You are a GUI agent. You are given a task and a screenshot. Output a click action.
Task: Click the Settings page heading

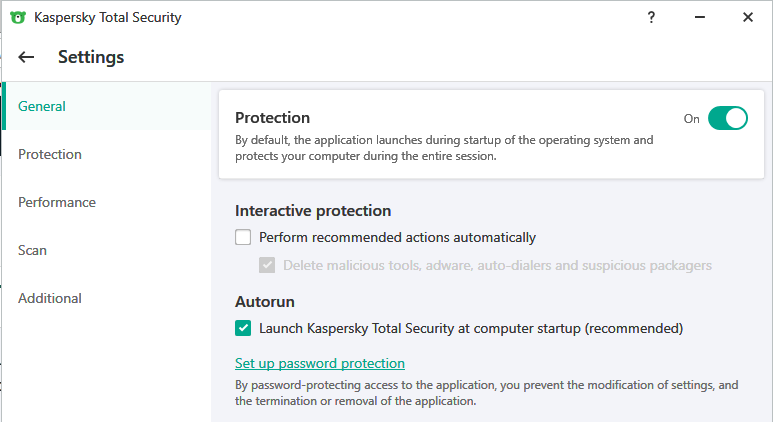pos(91,57)
